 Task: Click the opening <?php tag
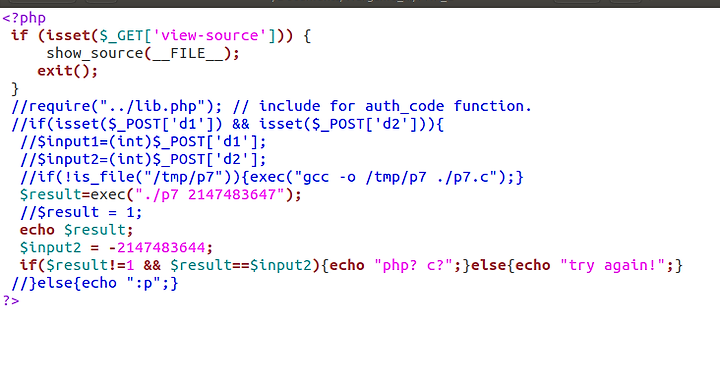(x=24, y=18)
